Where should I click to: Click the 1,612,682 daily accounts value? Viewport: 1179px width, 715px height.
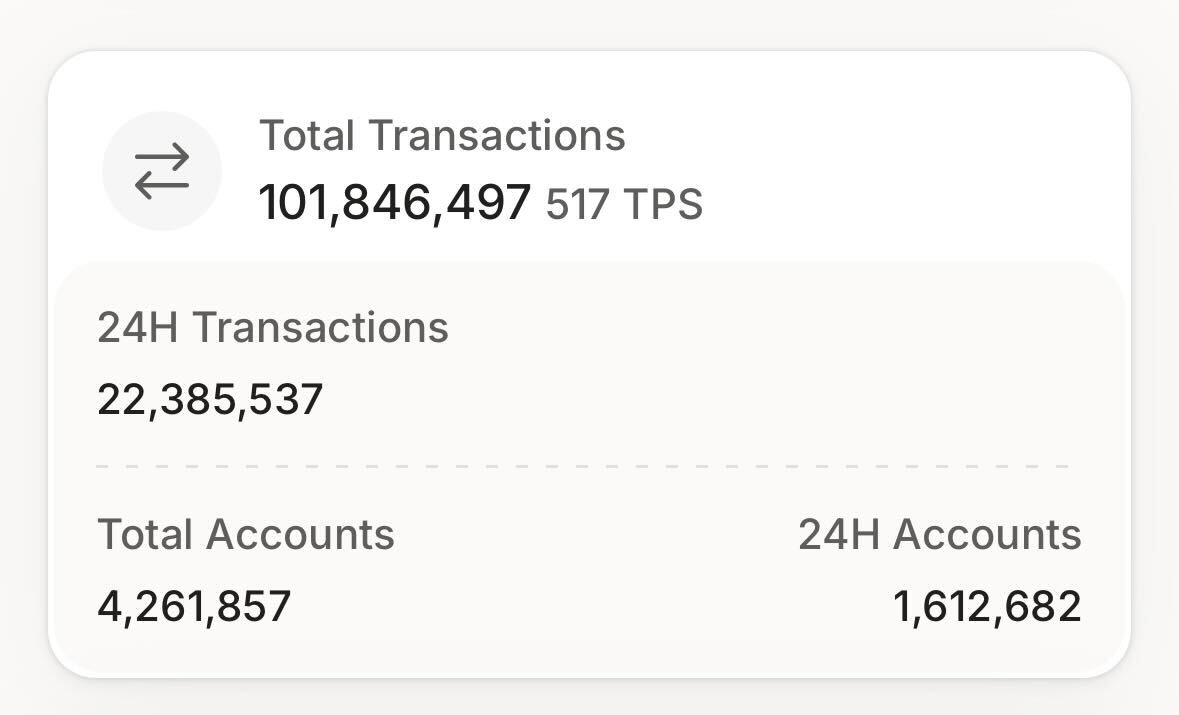[987, 606]
